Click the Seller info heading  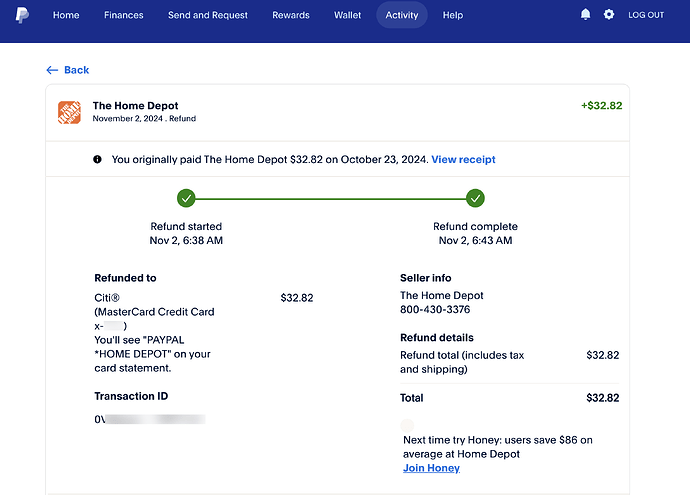(426, 278)
